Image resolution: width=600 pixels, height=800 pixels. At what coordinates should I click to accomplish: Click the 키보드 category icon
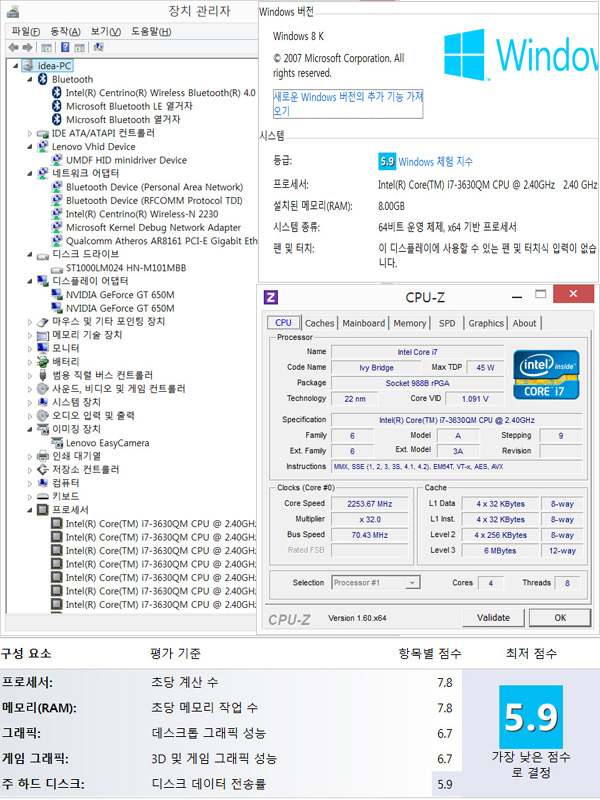(x=43, y=496)
